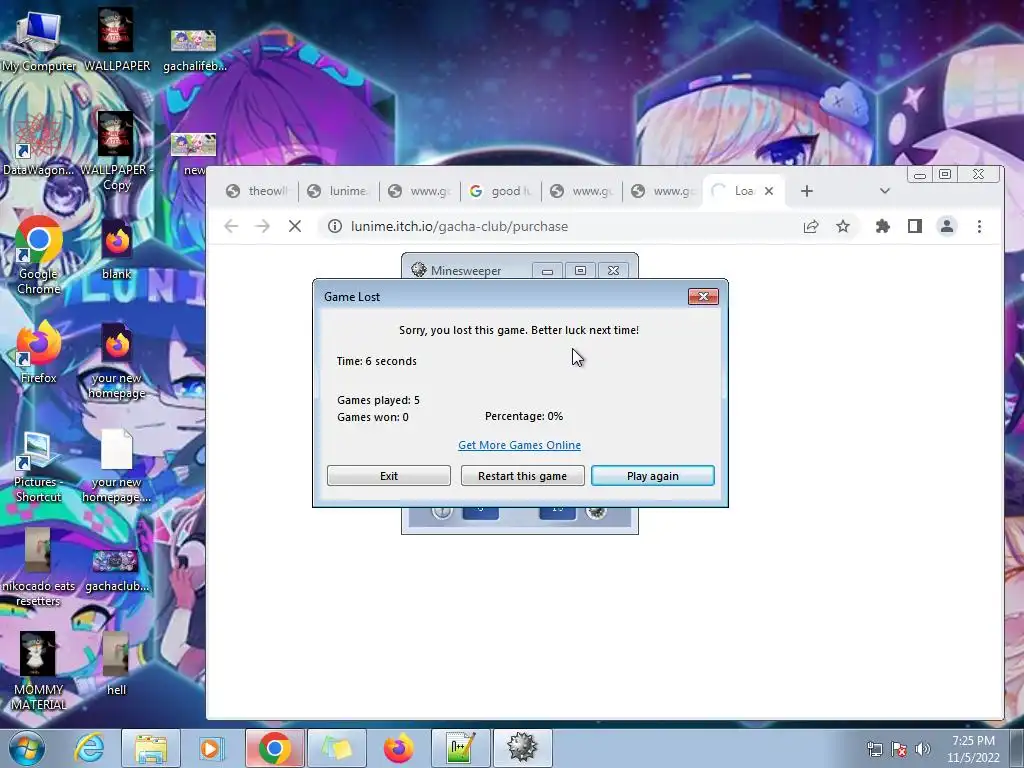This screenshot has width=1024, height=768.
Task: Go back in Chrome history
Action: pos(231,226)
